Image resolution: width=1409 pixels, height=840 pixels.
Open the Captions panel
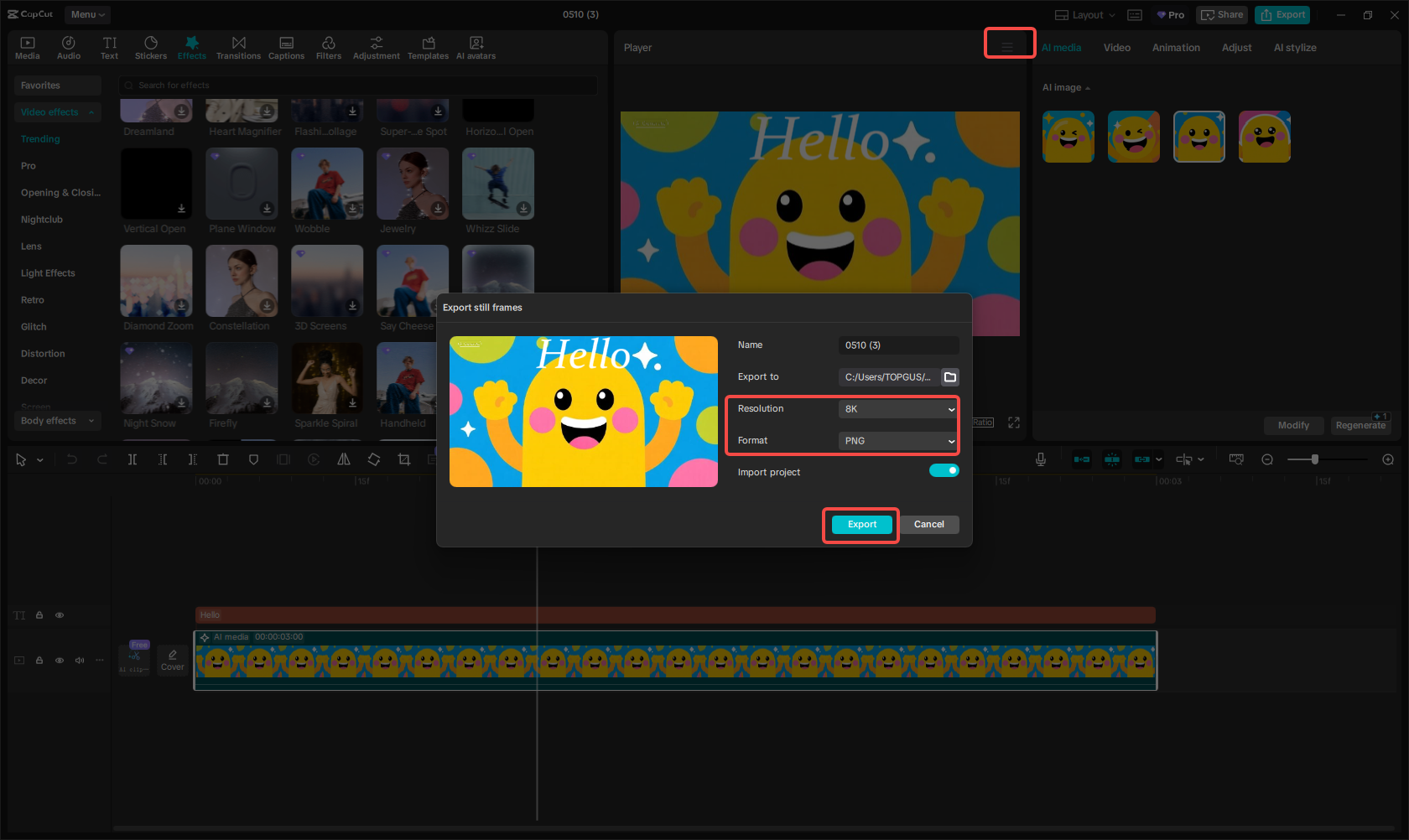tap(286, 48)
